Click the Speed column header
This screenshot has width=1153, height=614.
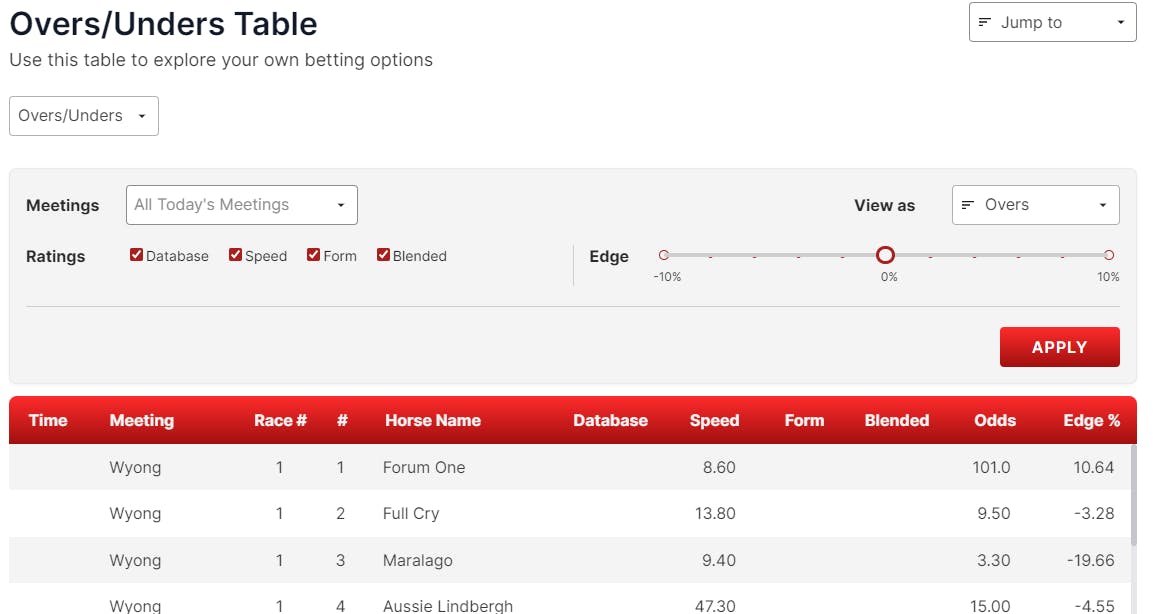coord(714,420)
